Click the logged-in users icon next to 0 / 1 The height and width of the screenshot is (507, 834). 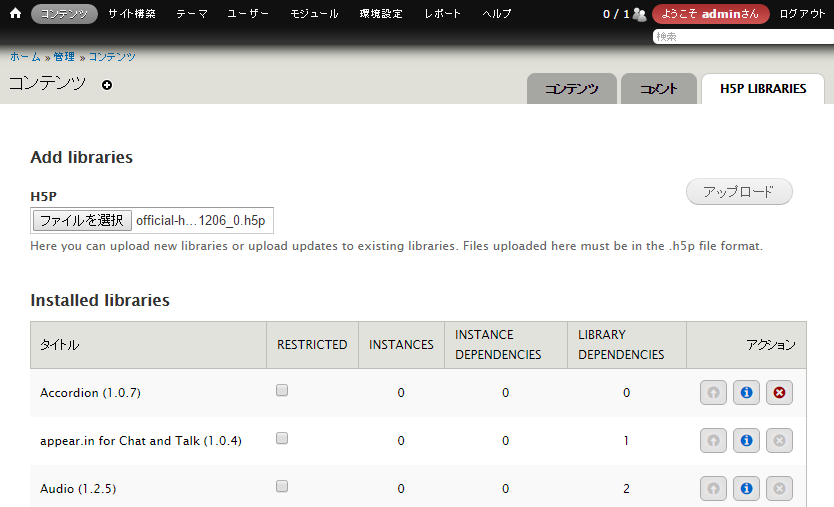pyautogui.click(x=640, y=14)
